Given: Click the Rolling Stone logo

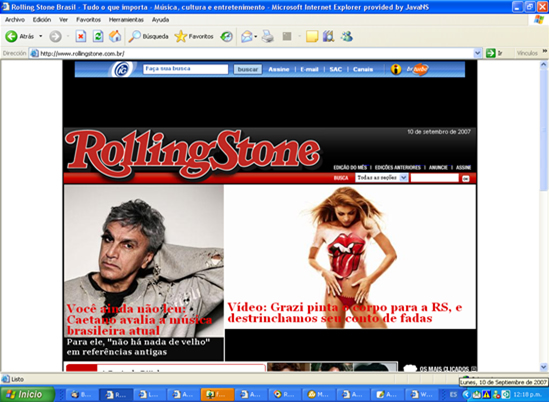Looking at the screenshot, I should (193, 154).
